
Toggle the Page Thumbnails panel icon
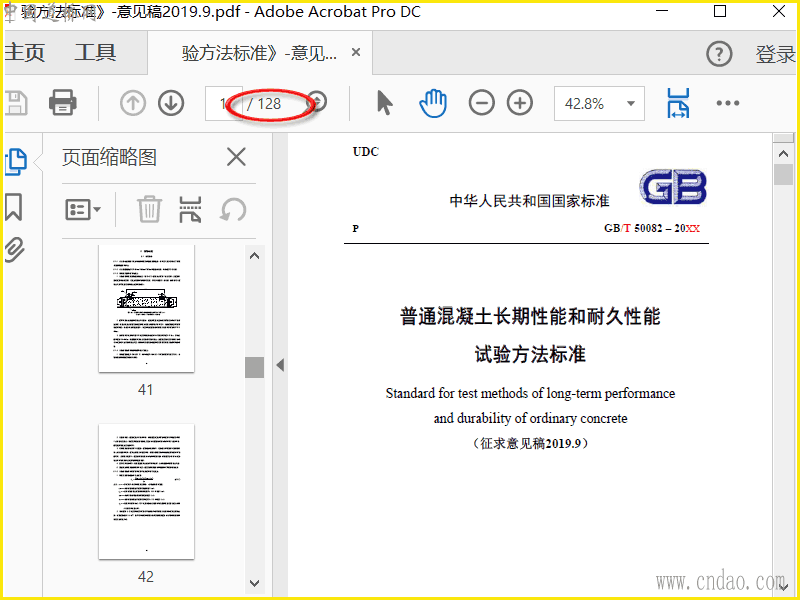tap(15, 162)
